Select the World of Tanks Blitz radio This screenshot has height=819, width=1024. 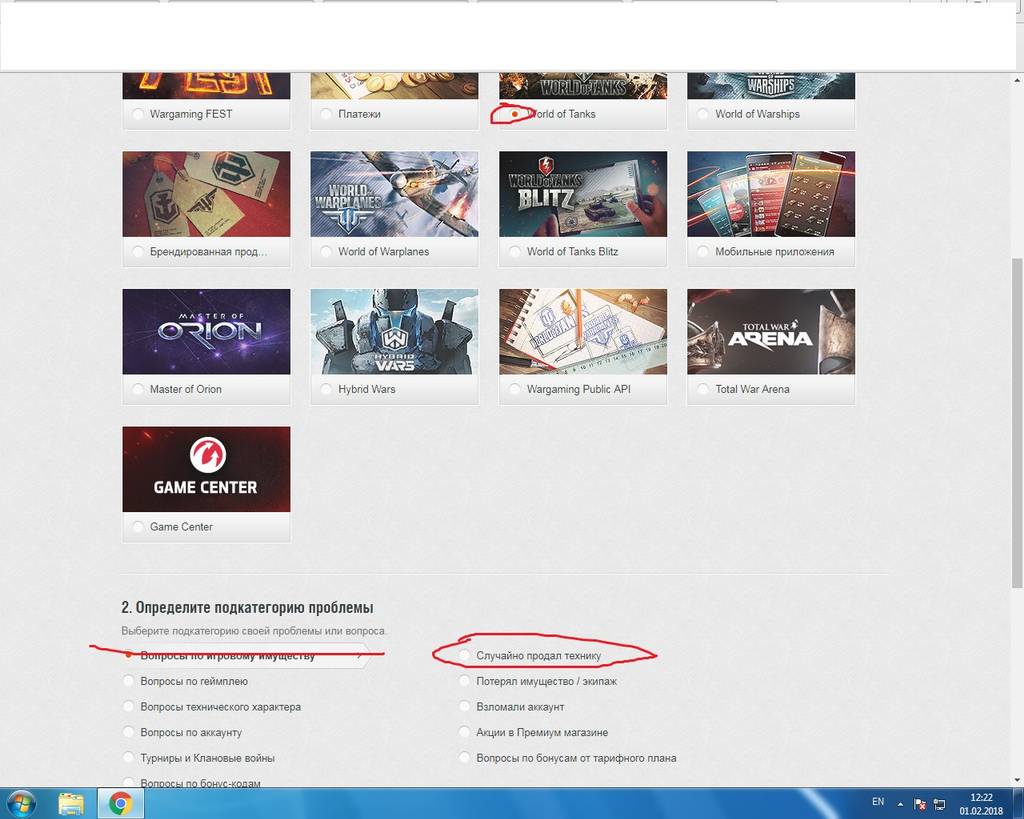515,251
